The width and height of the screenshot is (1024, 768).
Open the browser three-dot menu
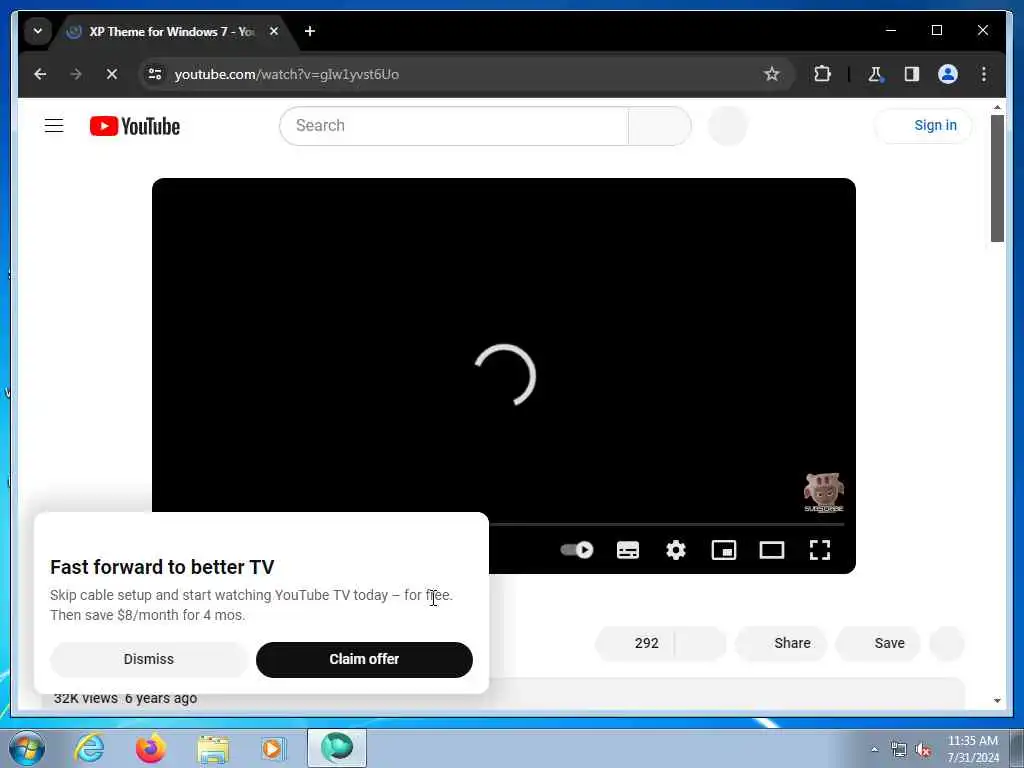pyautogui.click(x=984, y=74)
